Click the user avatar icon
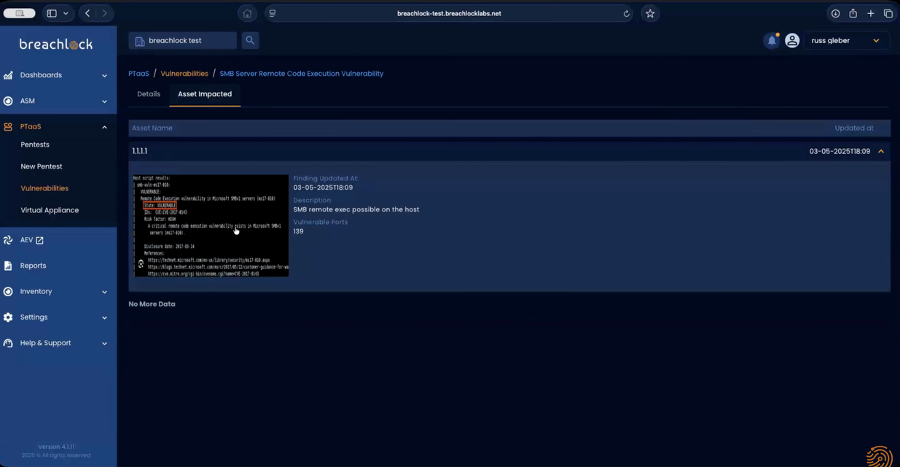 [792, 40]
